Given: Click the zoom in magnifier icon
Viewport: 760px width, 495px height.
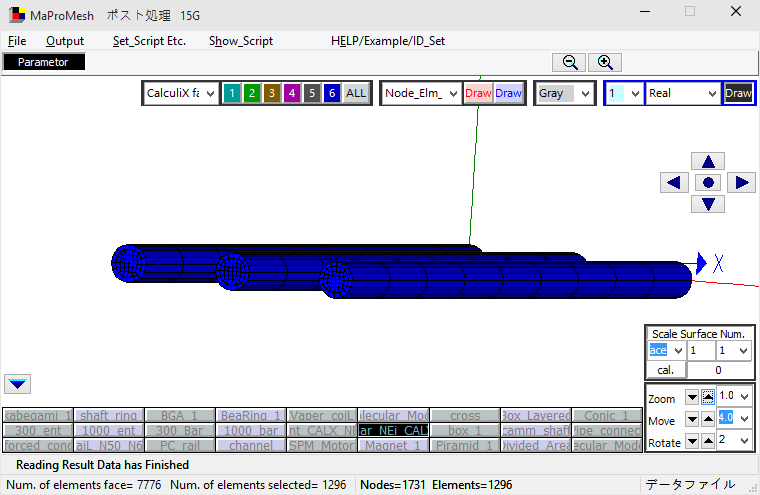Looking at the screenshot, I should click(605, 63).
